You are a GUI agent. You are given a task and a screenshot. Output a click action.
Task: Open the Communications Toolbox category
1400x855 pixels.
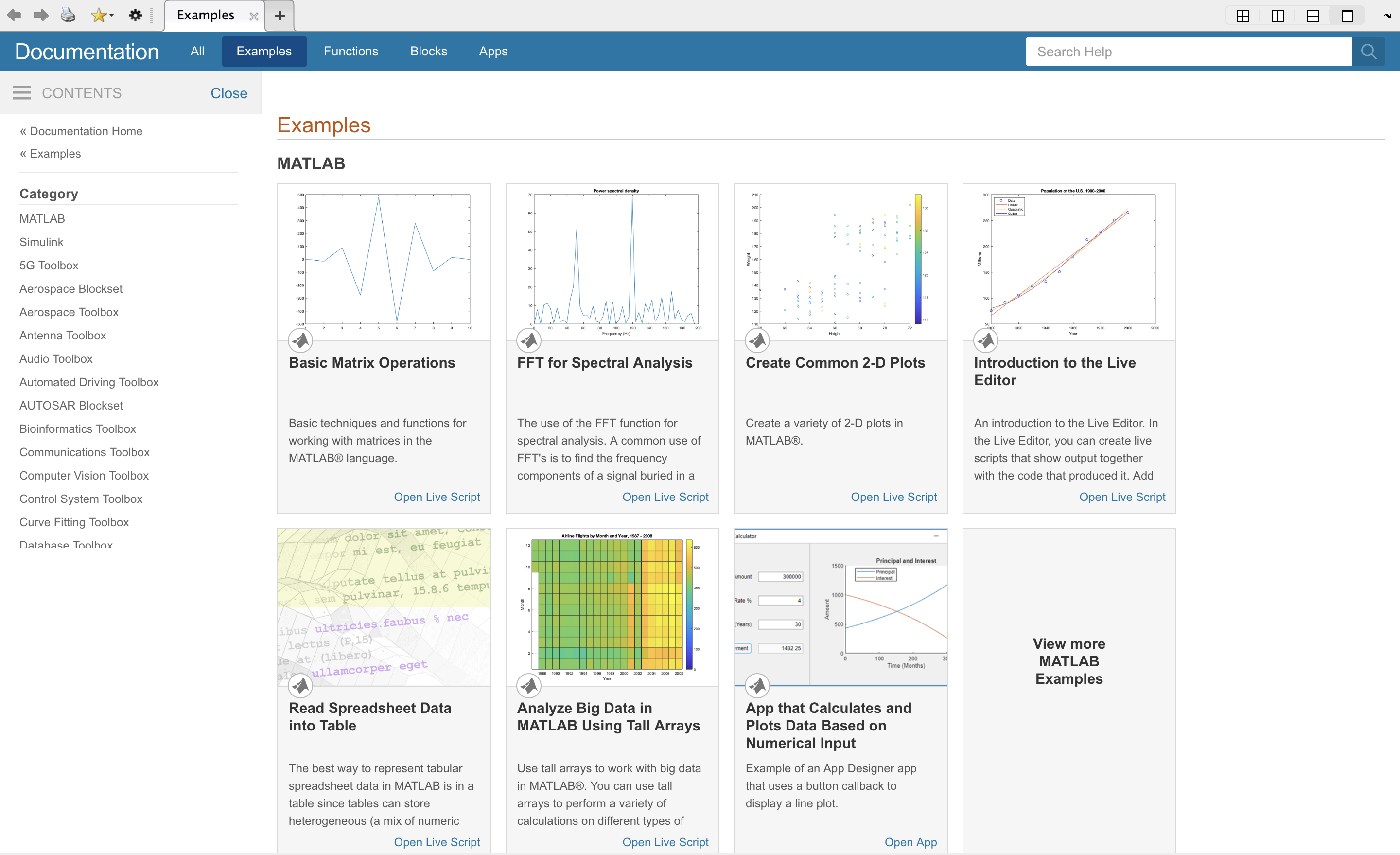(85, 452)
